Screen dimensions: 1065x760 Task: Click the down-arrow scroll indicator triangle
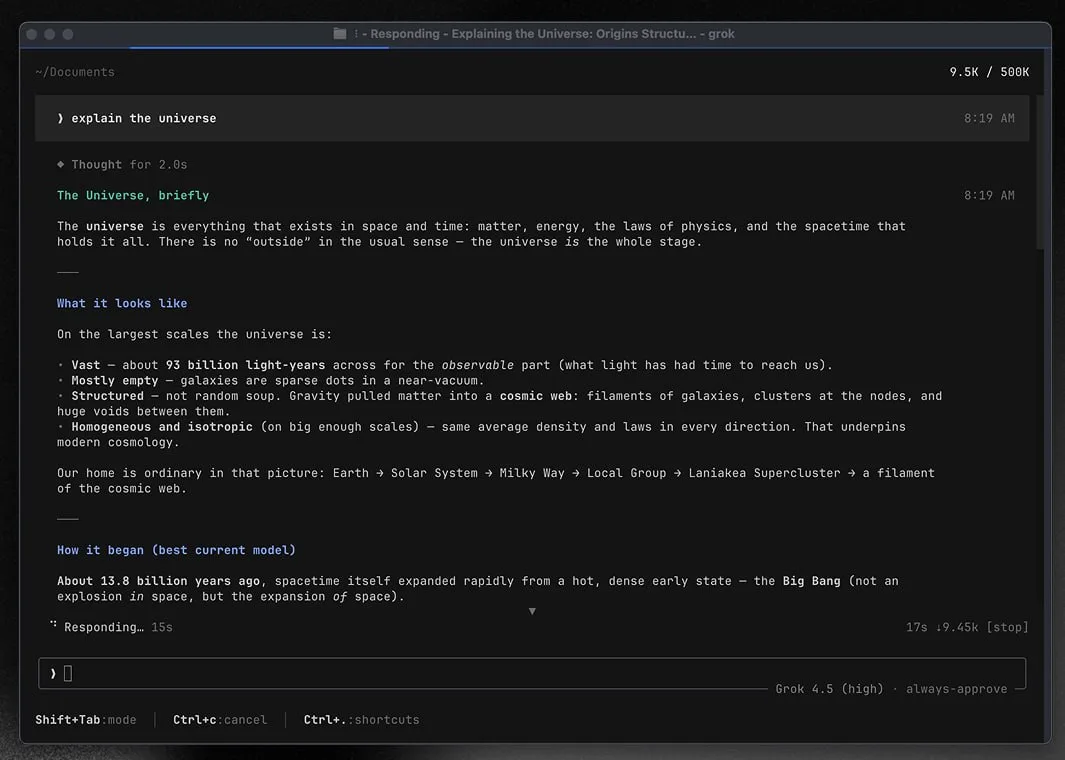532,611
